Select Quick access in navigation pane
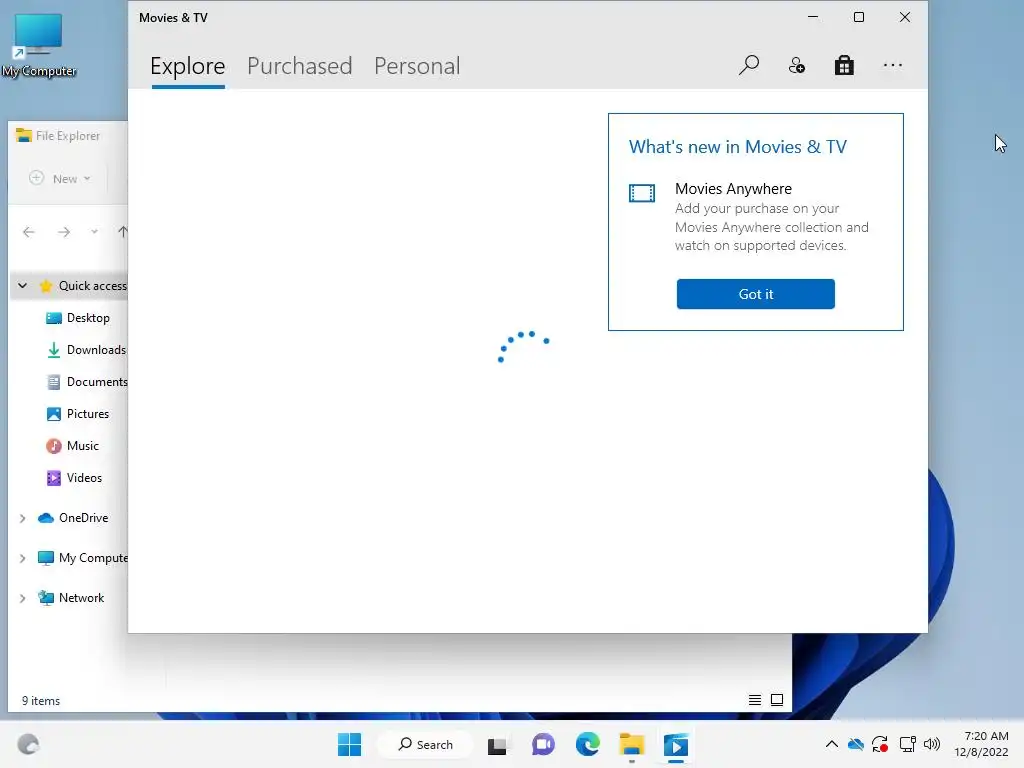The image size is (1024, 768). point(92,285)
